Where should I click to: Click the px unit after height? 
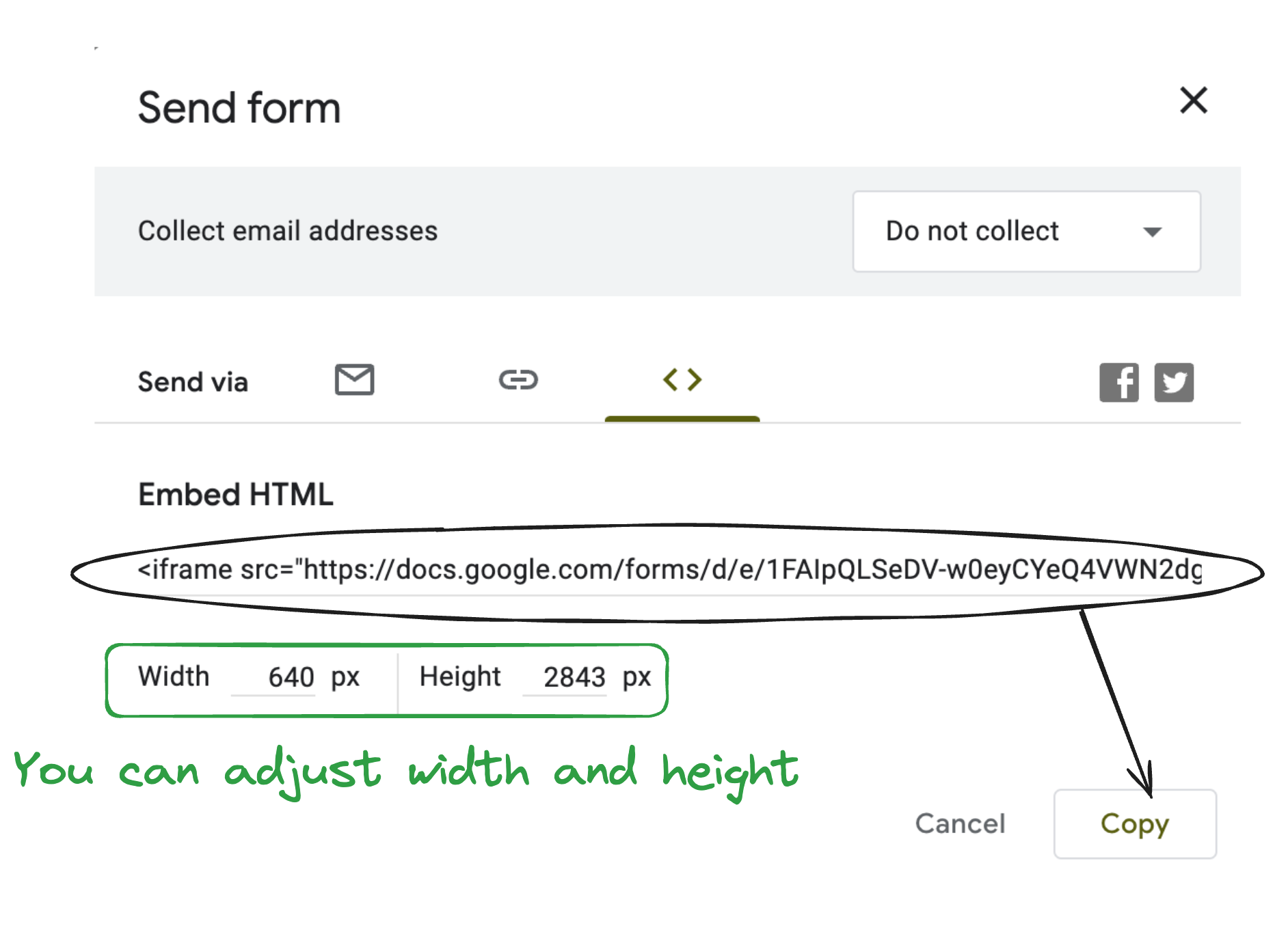(x=636, y=679)
